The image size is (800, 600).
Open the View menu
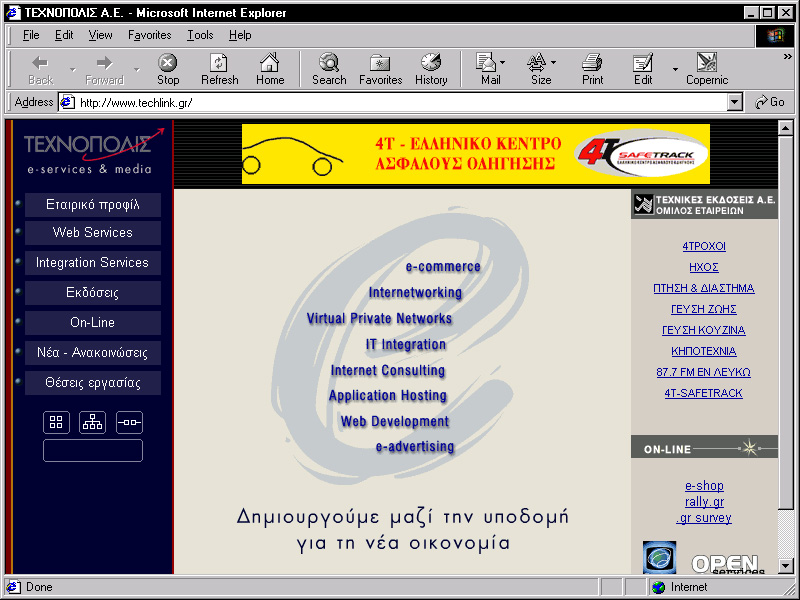[100, 35]
